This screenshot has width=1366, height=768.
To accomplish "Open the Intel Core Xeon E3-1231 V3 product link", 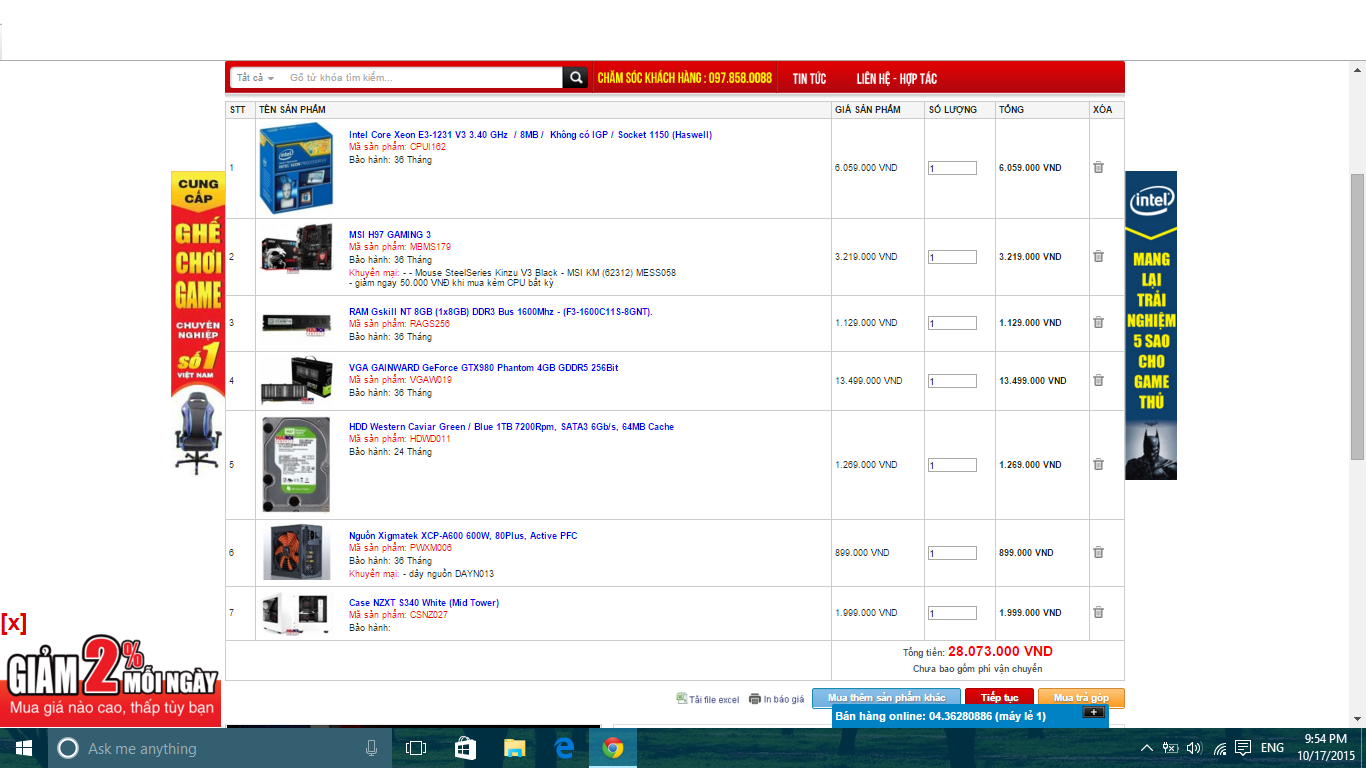I will pos(530,135).
